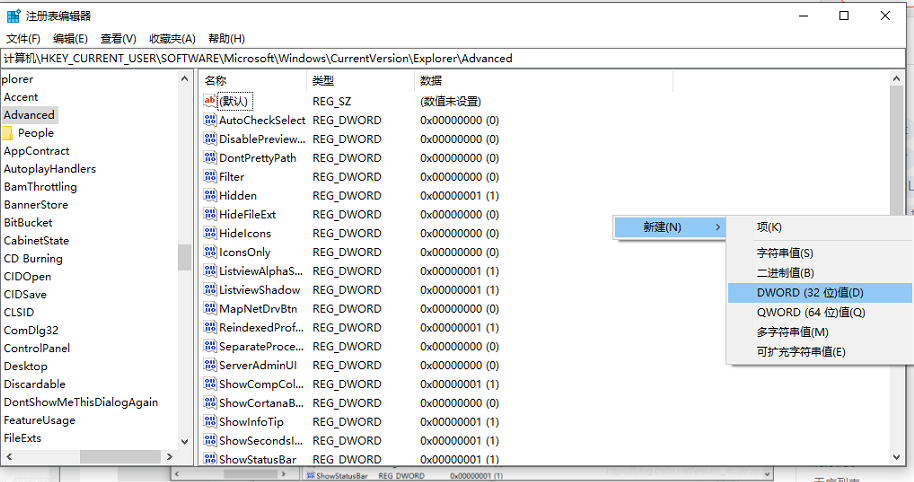Open the 查看(V) menu

[x=118, y=38]
